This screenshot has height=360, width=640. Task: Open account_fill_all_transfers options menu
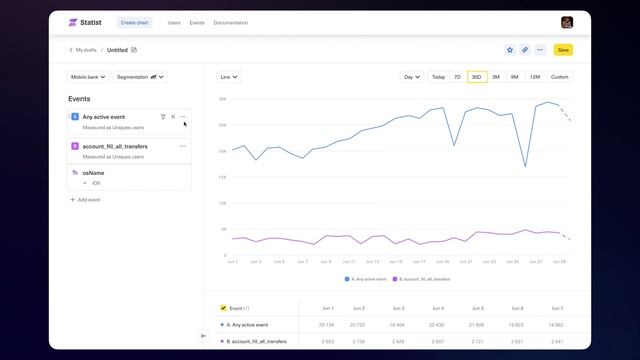[183, 146]
